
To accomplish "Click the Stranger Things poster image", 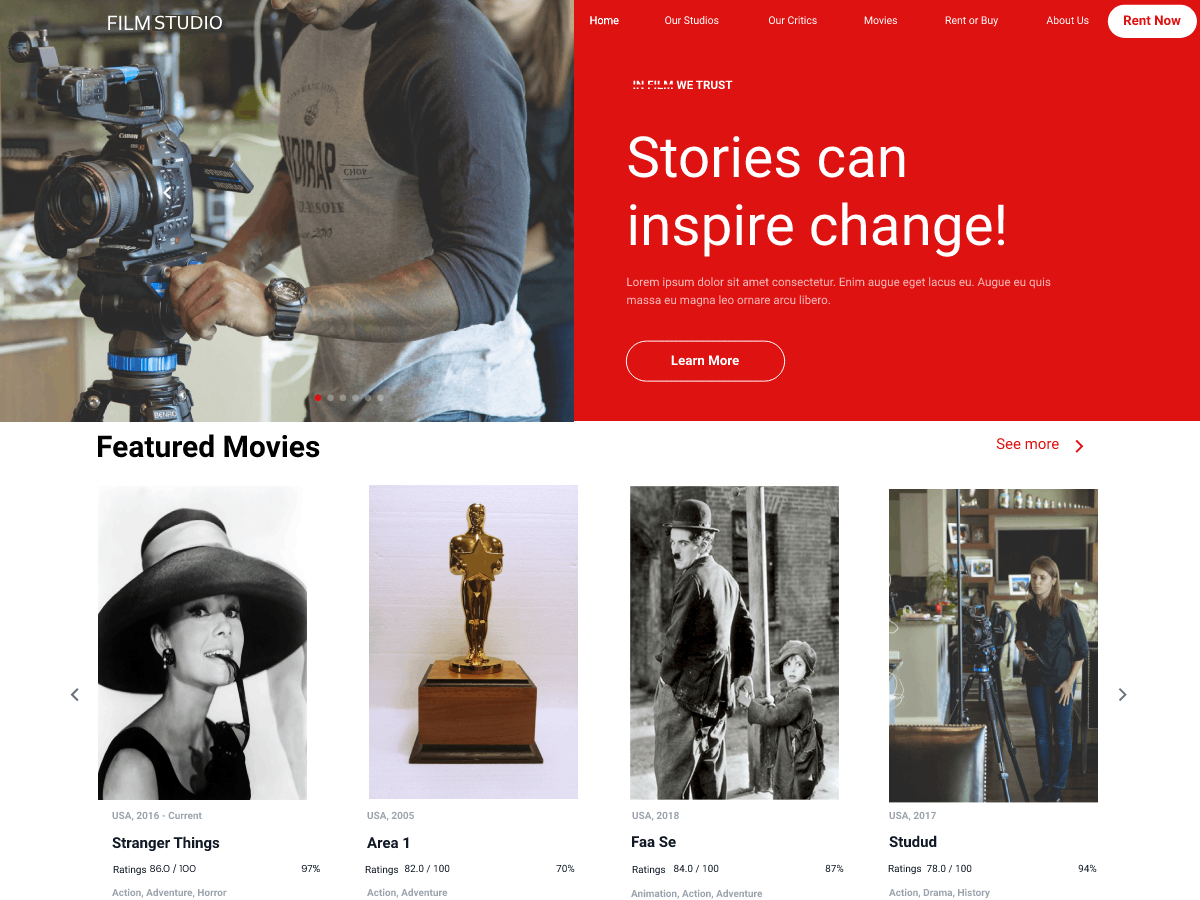I will pyautogui.click(x=202, y=642).
